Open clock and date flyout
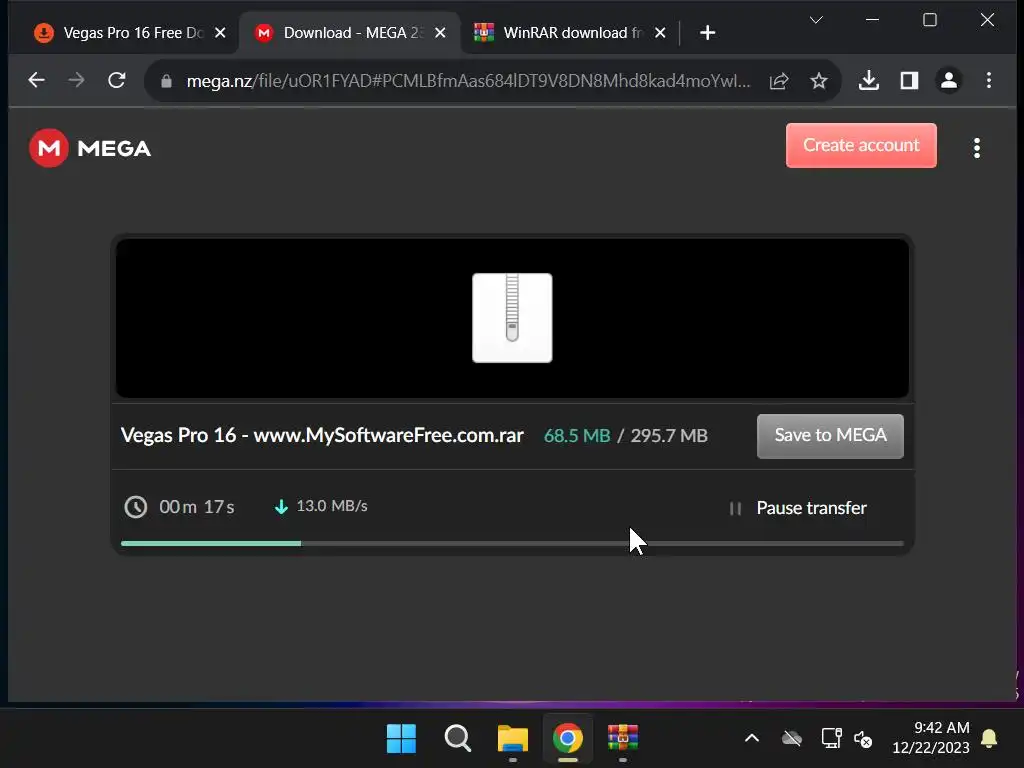The width and height of the screenshot is (1024, 768). pos(931,738)
